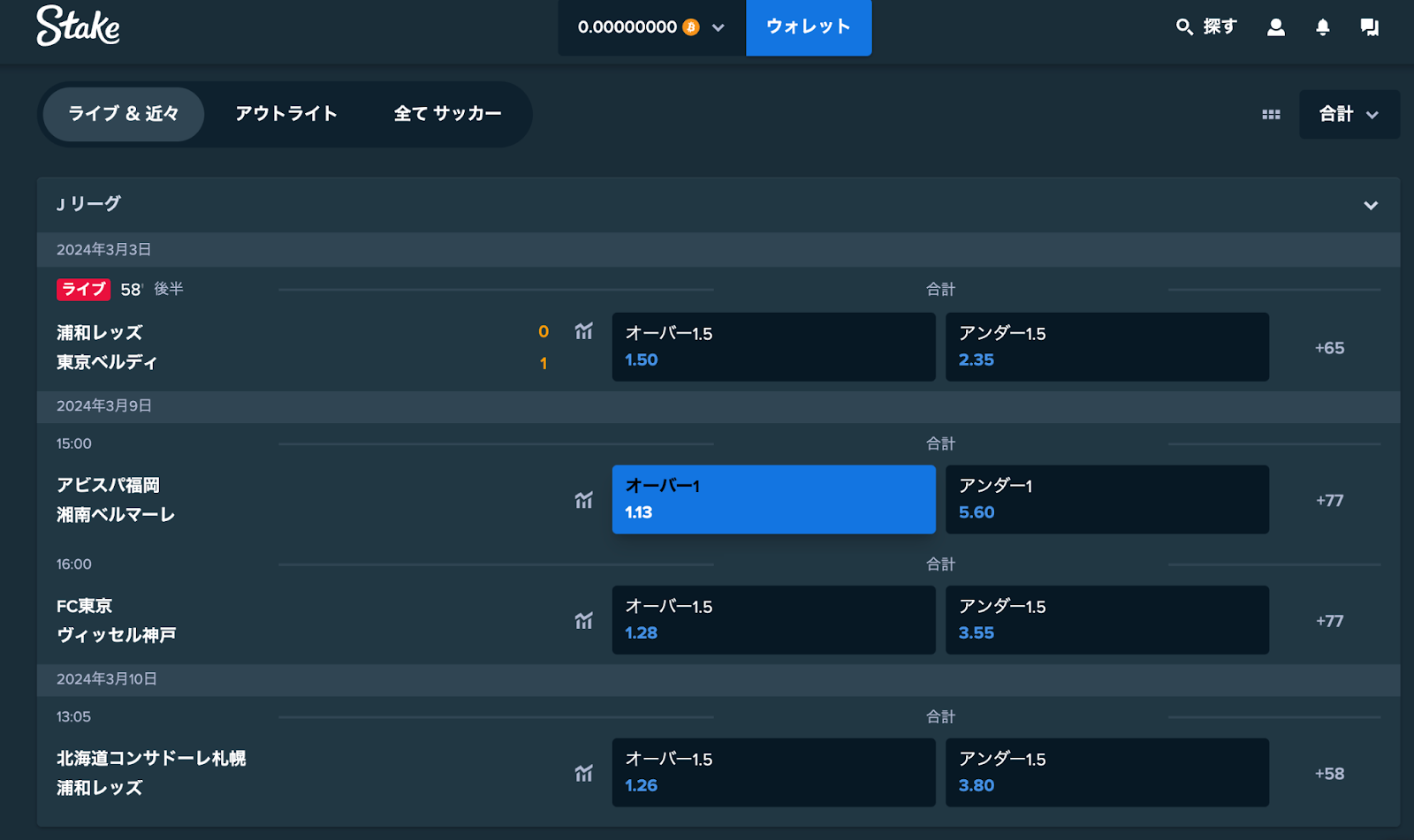Open stats icon for 北海道コンサドーレ札幌 match

click(583, 774)
